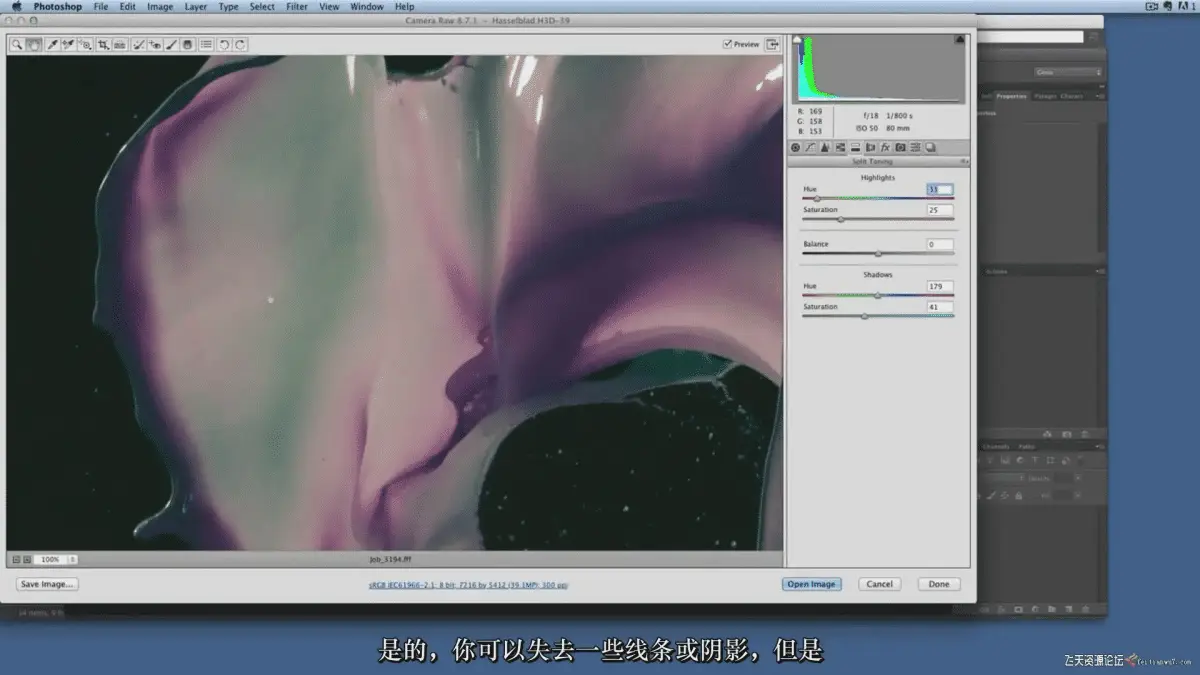Screen dimensions: 1200x675
Task: Click the Highlights Saturation field showing 25
Action: [939, 210]
